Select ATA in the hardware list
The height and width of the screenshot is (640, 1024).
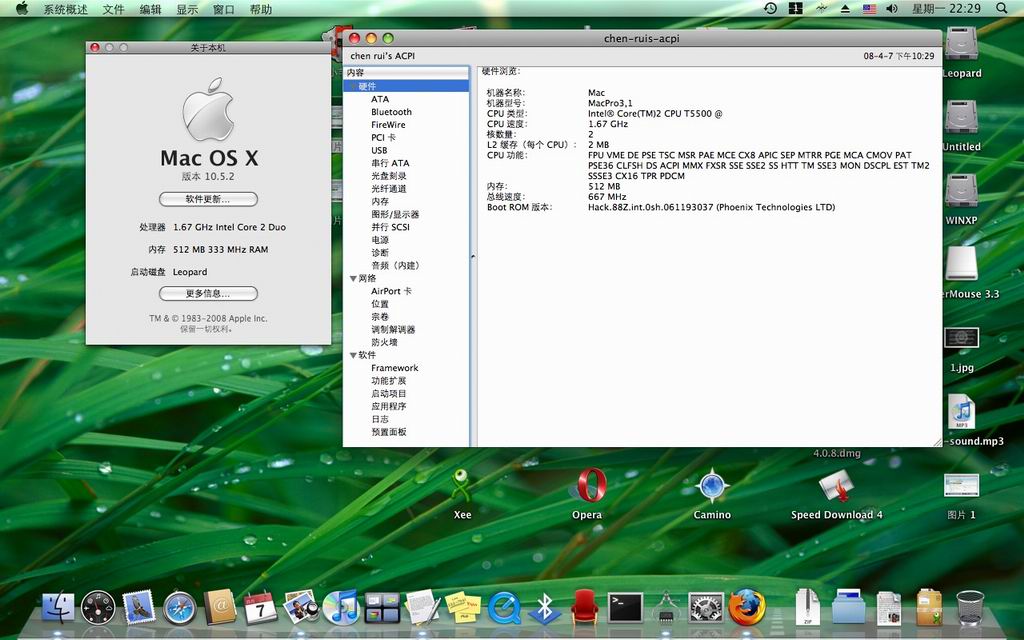pyautogui.click(x=379, y=99)
